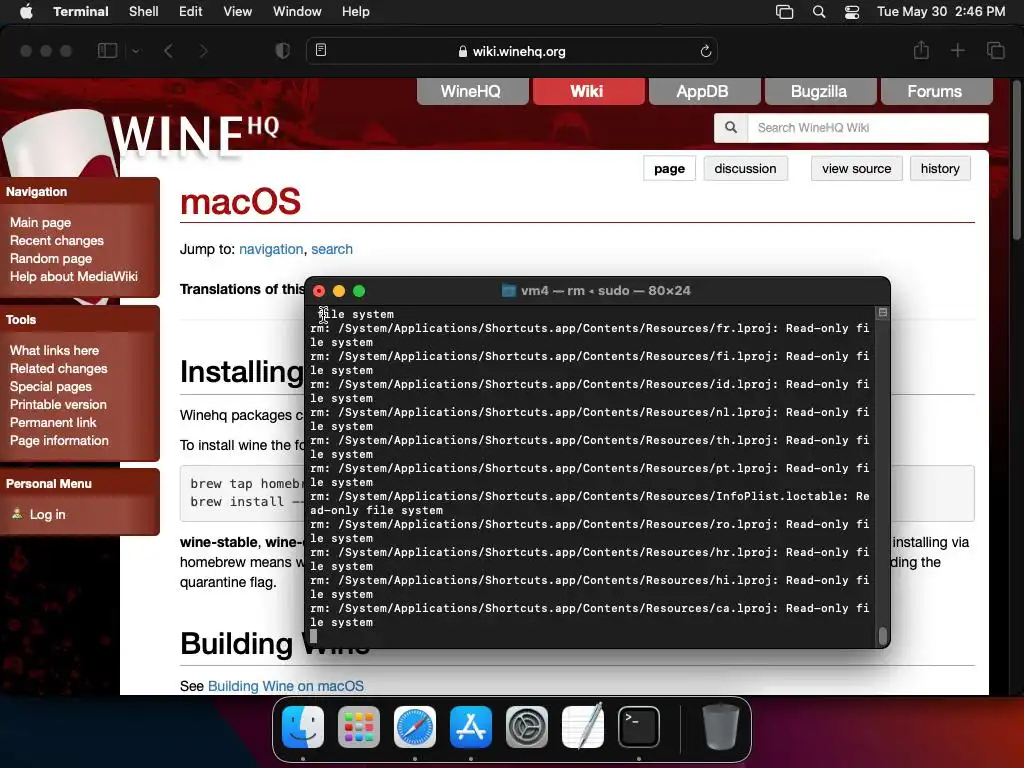Open the view source tab
This screenshot has width=1024, height=768.
(856, 168)
